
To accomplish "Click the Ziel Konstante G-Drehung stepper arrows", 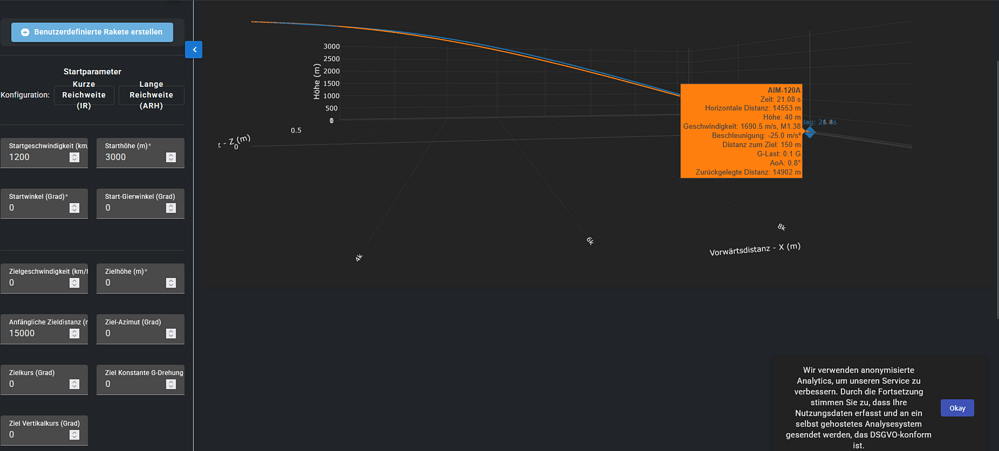I will click(171, 384).
